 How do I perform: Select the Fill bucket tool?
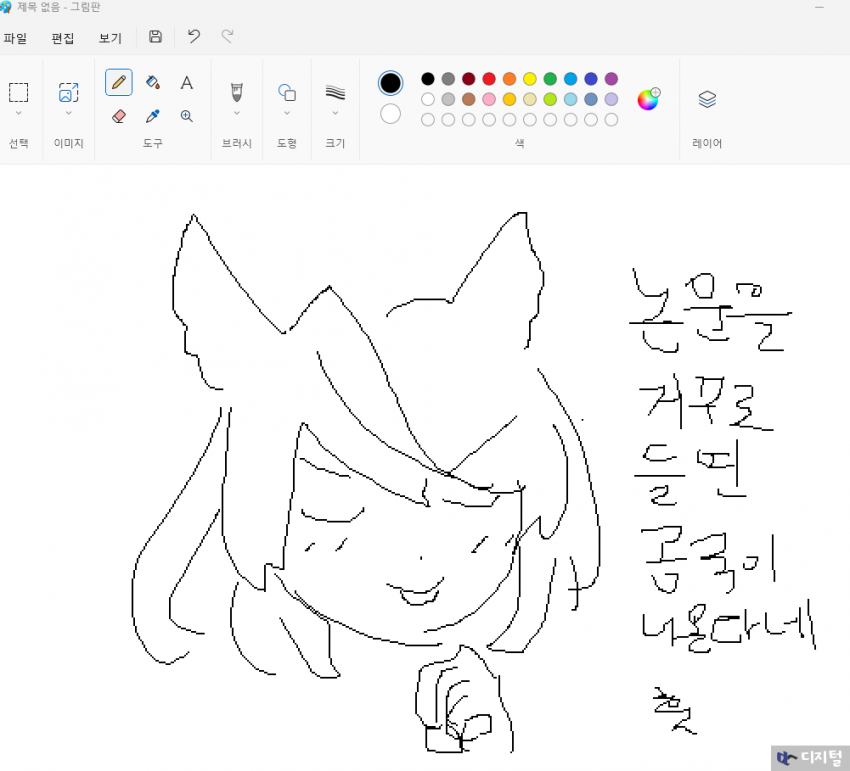pyautogui.click(x=153, y=82)
